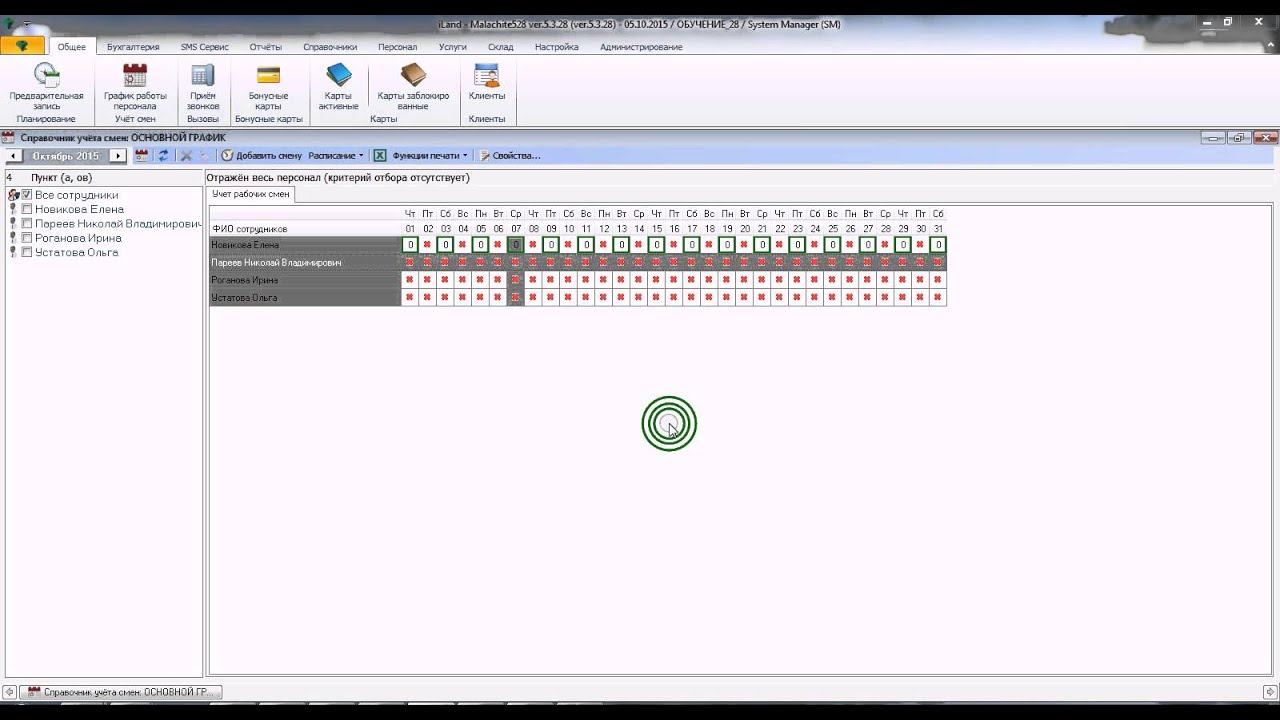Click Устатова Ольга red mark day 31

938,298
